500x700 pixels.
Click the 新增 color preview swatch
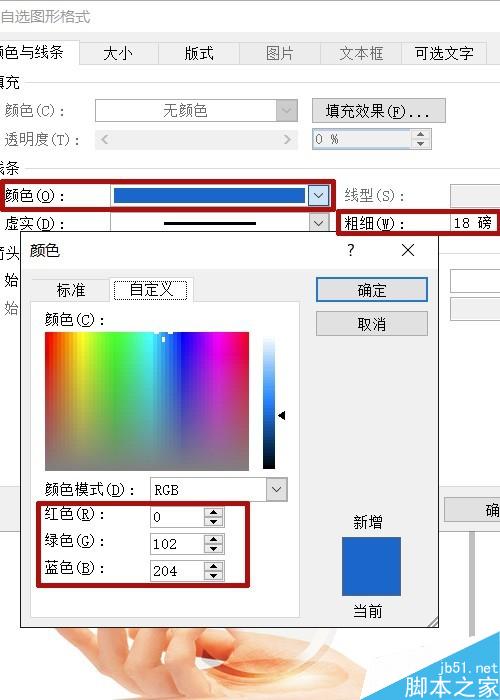click(x=371, y=566)
